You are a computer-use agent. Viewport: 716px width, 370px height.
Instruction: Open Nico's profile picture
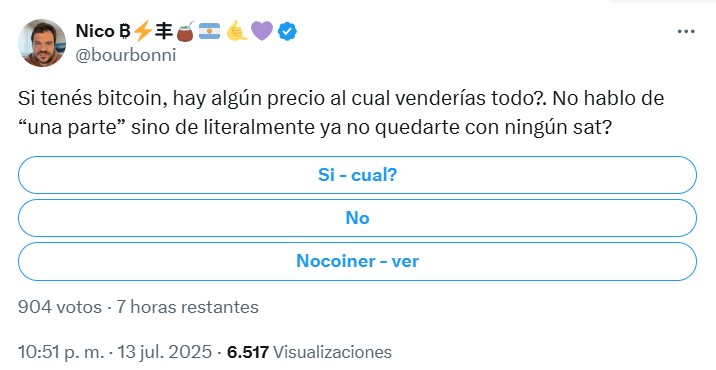42,43
